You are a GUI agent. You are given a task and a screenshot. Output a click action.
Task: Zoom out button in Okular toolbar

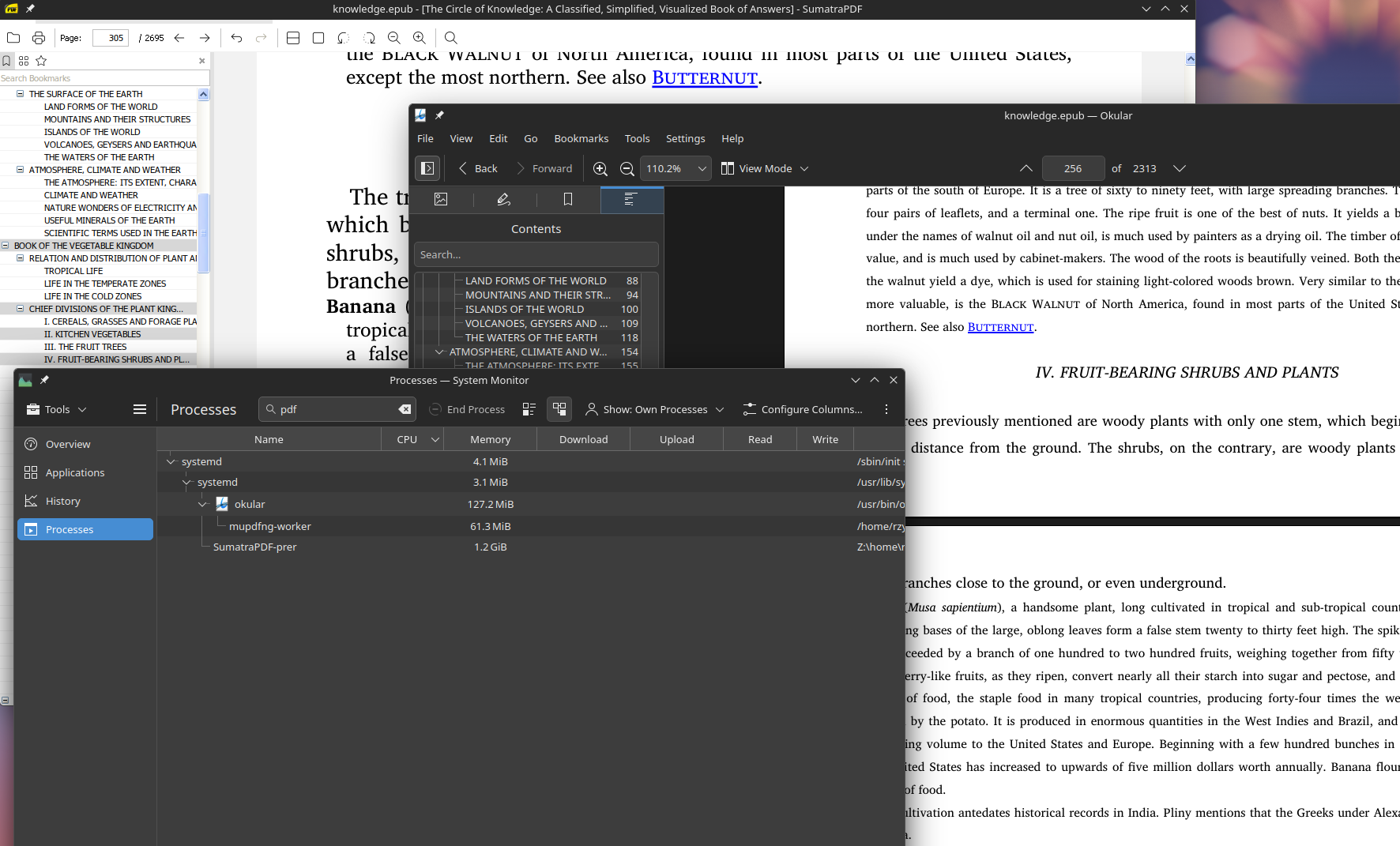(x=627, y=168)
